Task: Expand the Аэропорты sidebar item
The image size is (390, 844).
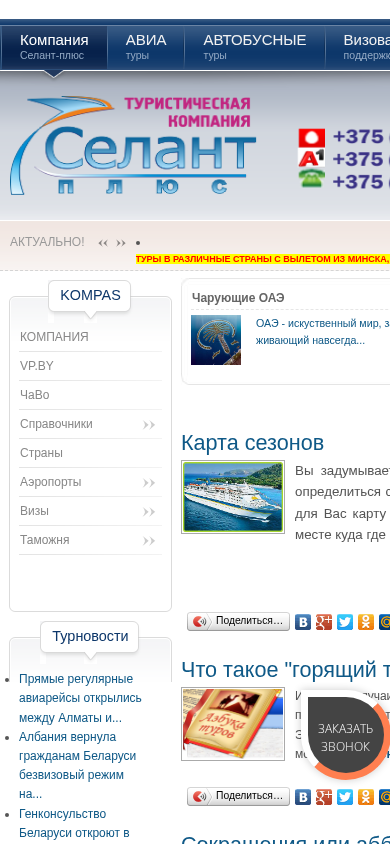Action: (149, 483)
